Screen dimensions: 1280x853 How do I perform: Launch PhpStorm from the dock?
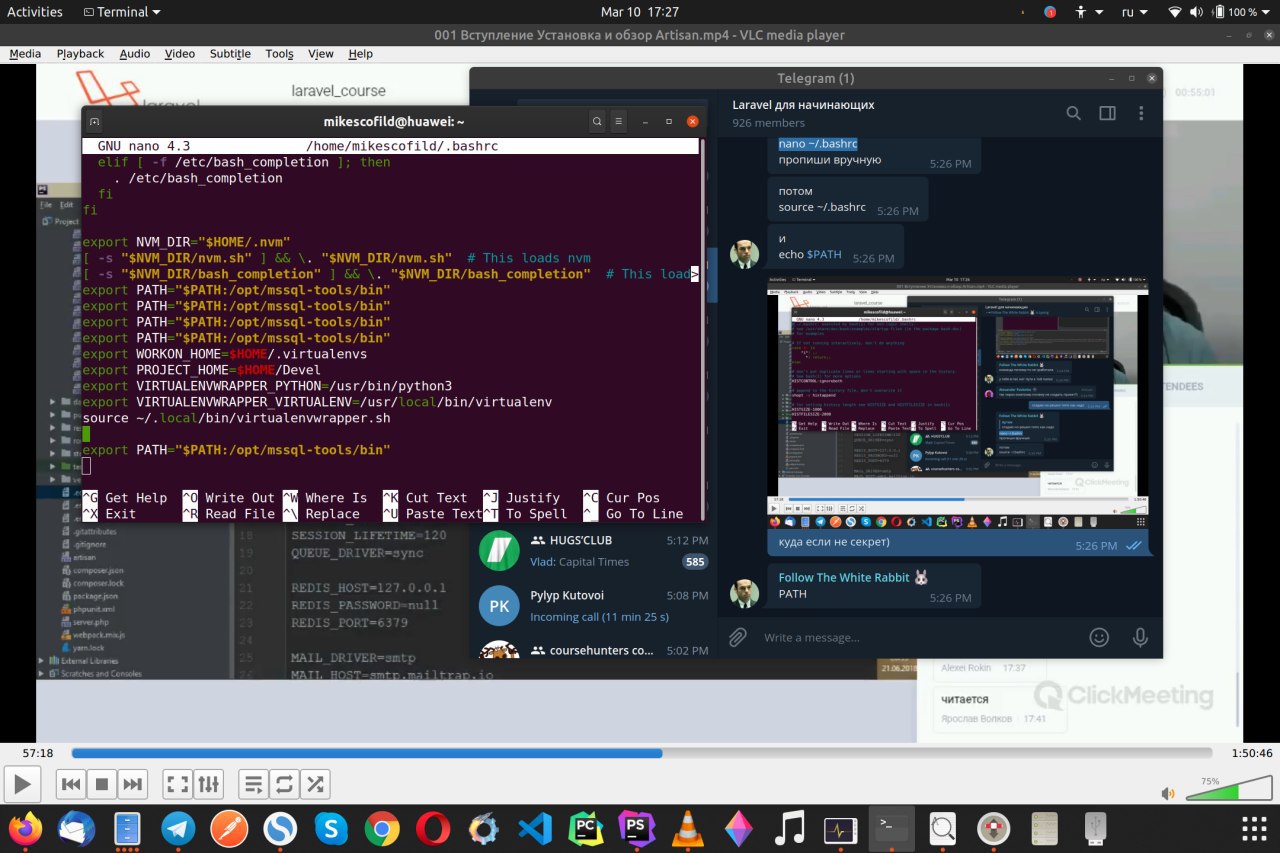click(637, 828)
